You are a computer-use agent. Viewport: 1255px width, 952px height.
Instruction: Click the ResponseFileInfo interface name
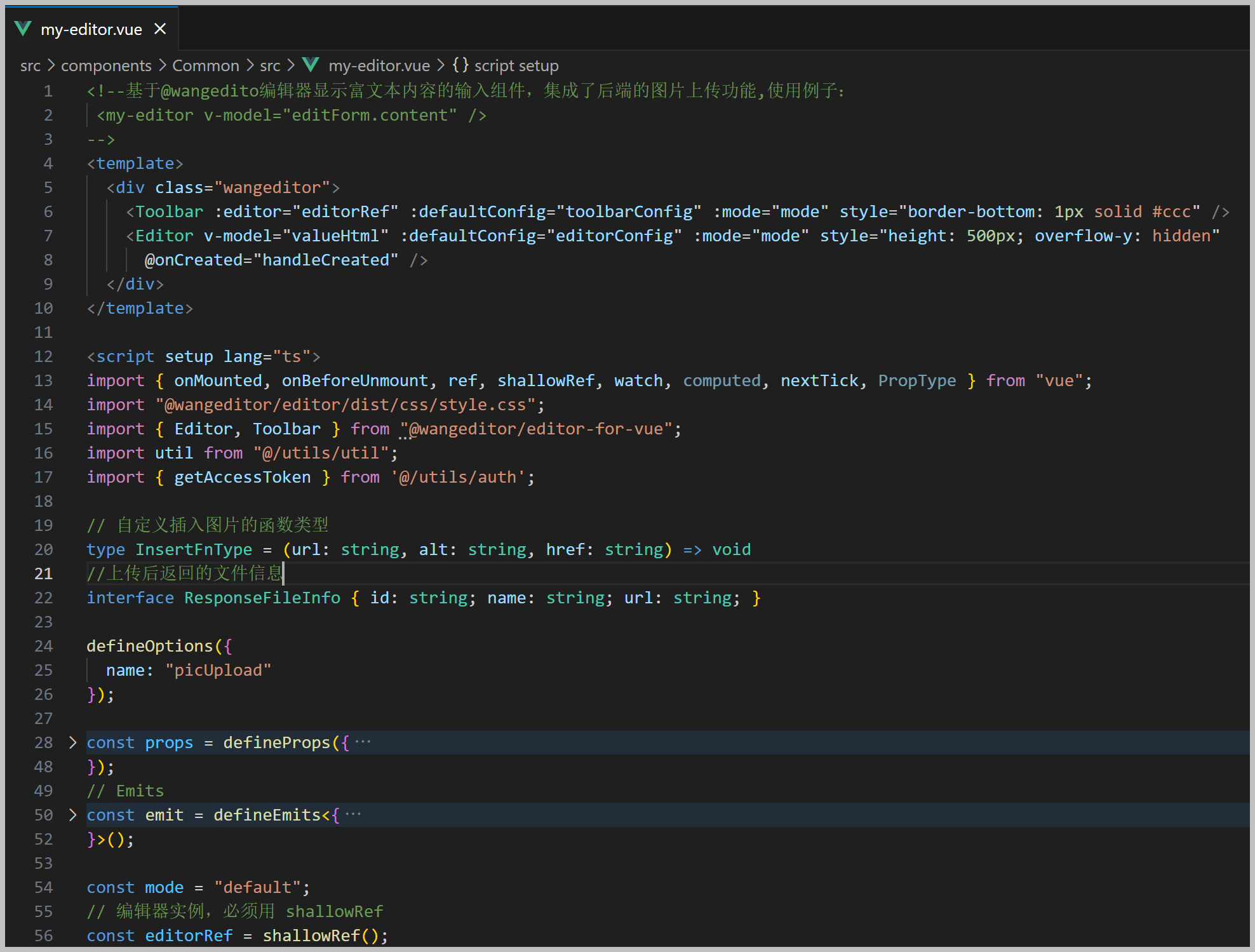(x=262, y=598)
